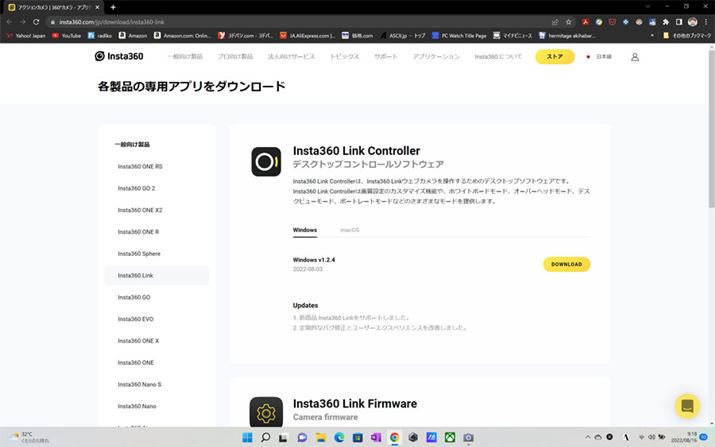Click the Adobe Acrobat extension icon
715x447 pixels.
(x=585, y=21)
